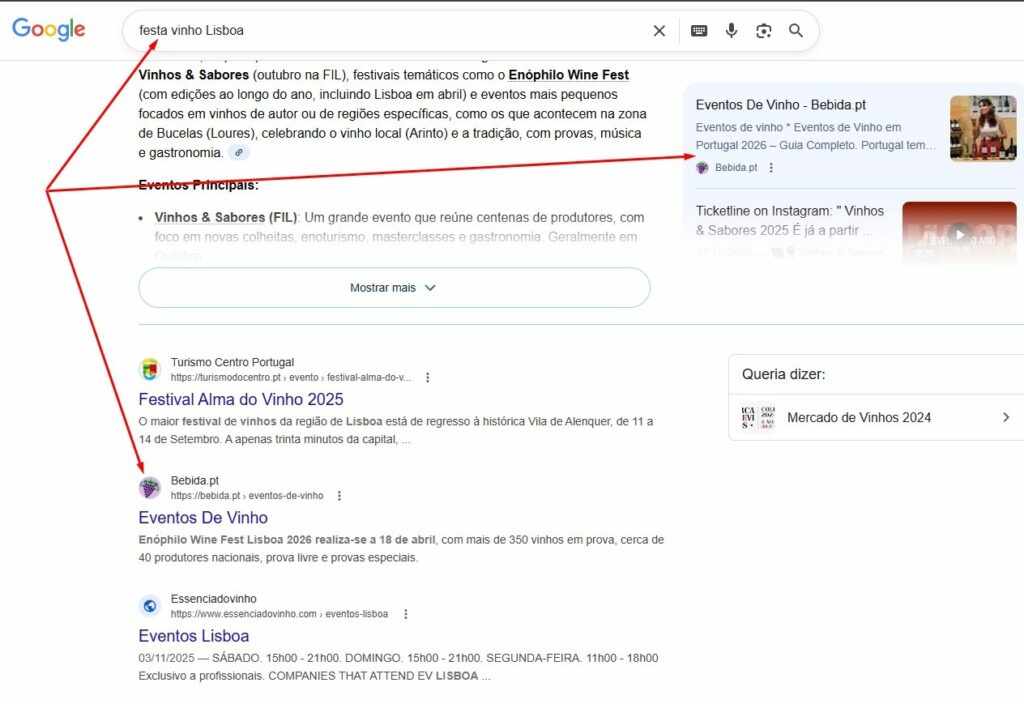Open Mercado de Vinhos 2024 via its chevron
The image size is (1024, 704).
click(x=1008, y=417)
